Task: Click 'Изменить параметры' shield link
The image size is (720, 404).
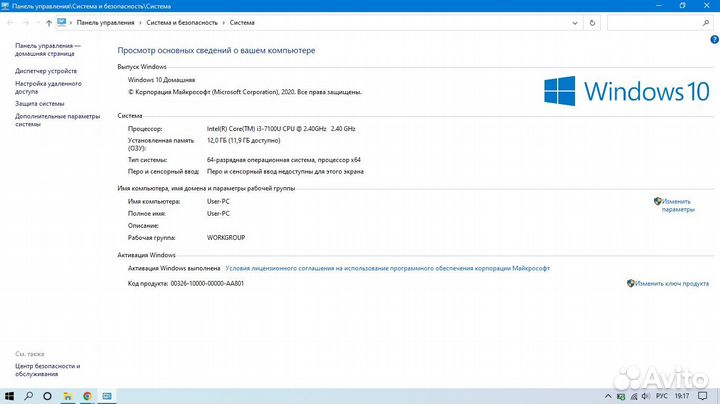Action: pos(674,205)
